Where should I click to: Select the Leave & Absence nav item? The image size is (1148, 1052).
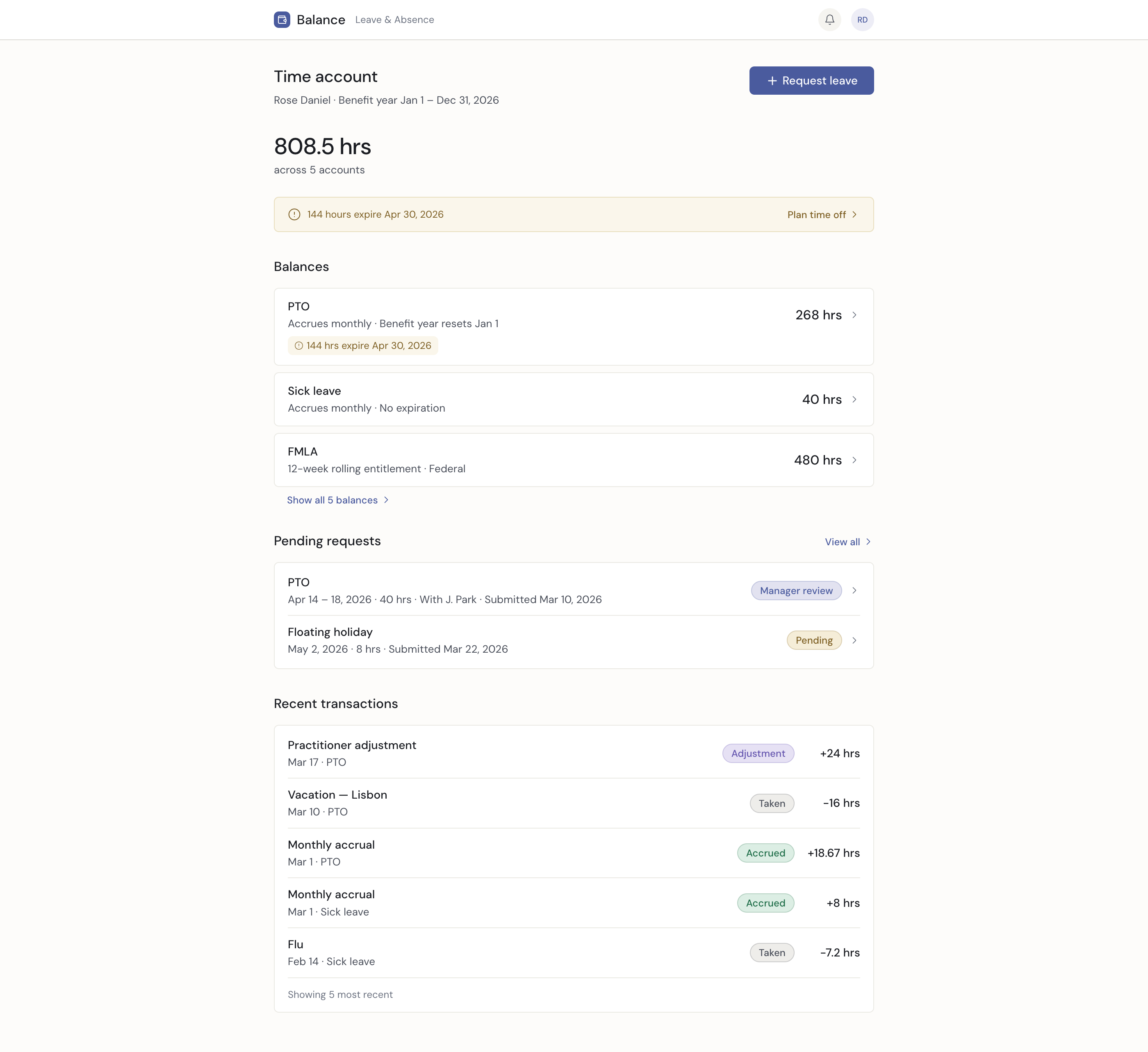(x=394, y=19)
